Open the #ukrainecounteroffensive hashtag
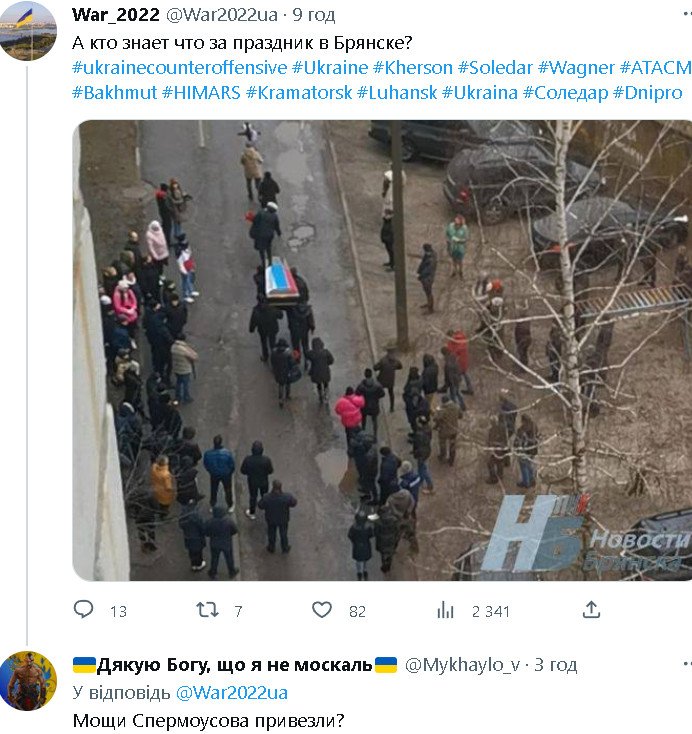 coord(179,68)
